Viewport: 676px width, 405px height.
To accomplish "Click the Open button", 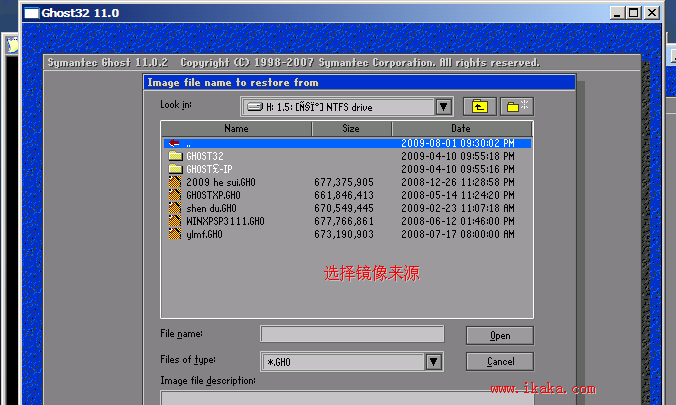I will pos(500,336).
